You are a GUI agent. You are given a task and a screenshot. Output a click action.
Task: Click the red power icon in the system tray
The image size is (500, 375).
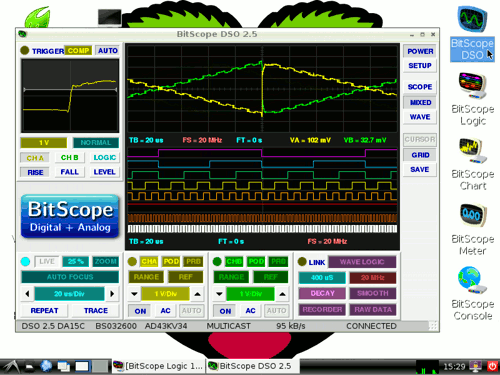pyautogui.click(x=492, y=366)
